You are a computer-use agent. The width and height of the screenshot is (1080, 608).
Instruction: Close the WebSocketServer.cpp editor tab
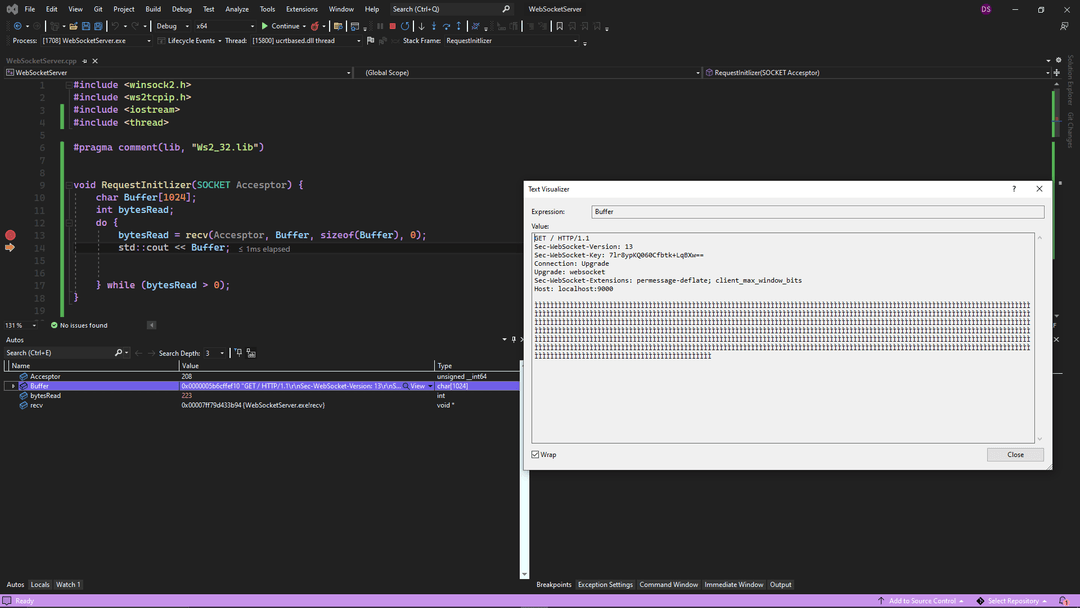(95, 61)
